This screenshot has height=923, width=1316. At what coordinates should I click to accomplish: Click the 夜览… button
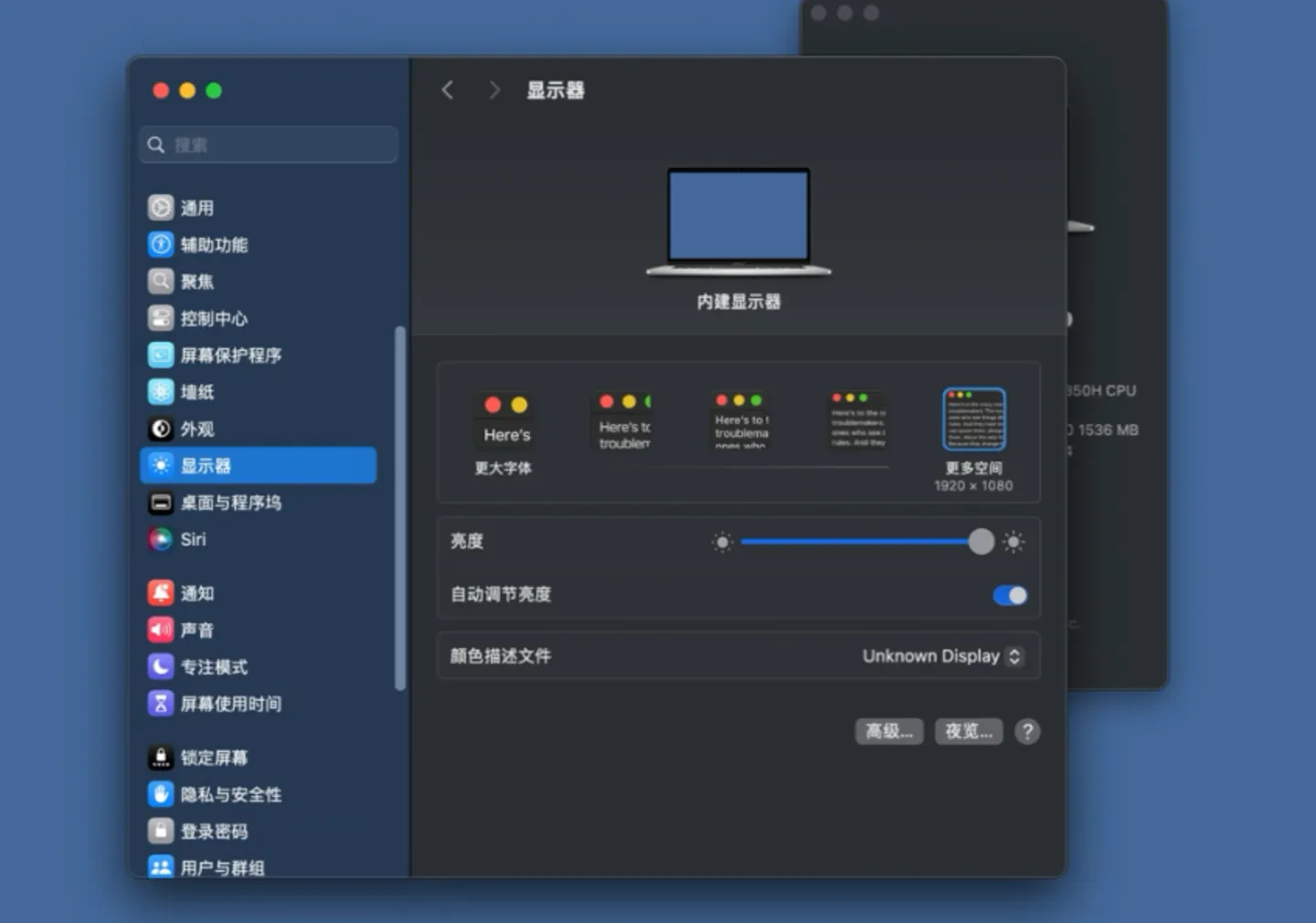point(968,731)
